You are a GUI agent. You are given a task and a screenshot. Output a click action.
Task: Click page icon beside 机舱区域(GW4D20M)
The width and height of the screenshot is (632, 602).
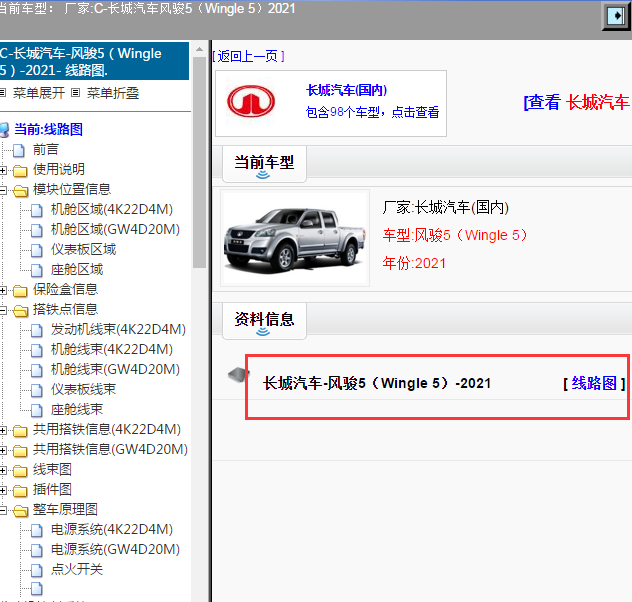point(37,230)
